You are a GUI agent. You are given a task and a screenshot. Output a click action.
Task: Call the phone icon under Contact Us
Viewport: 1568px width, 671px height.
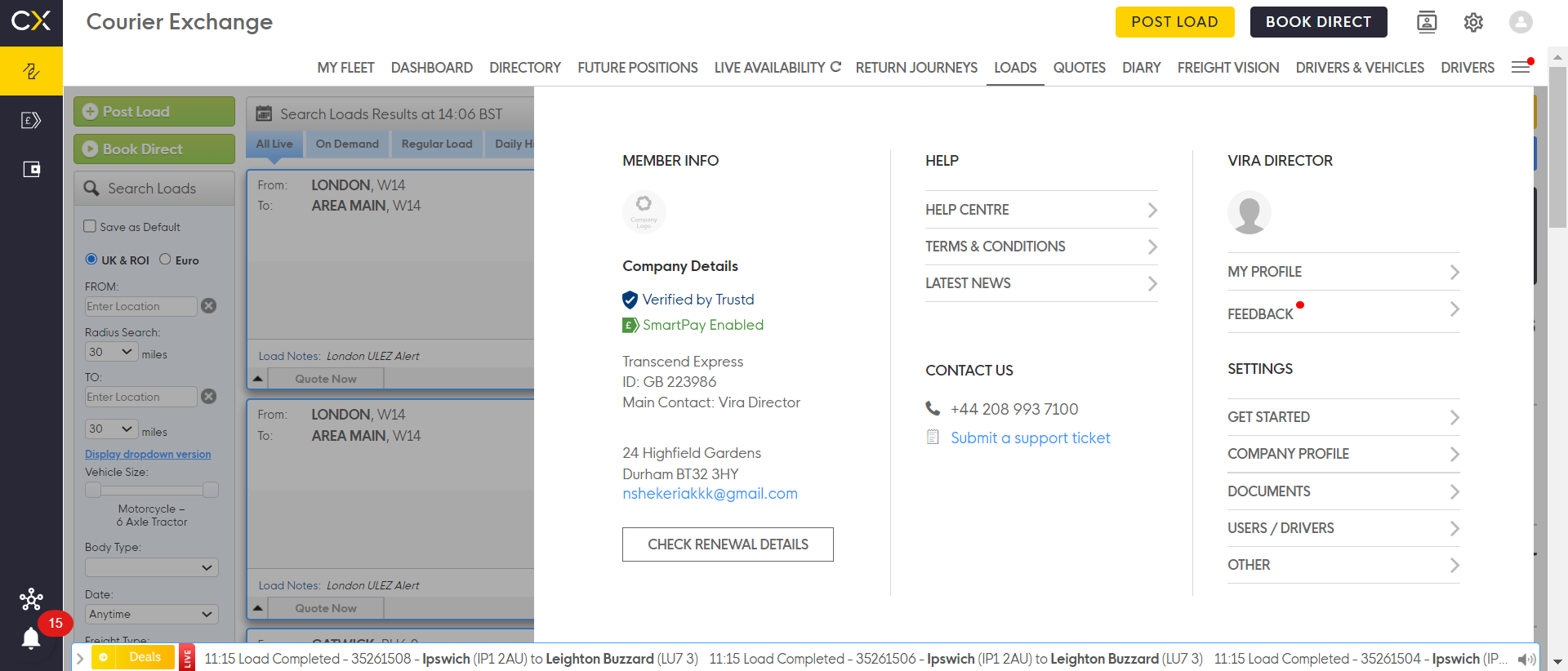click(933, 408)
